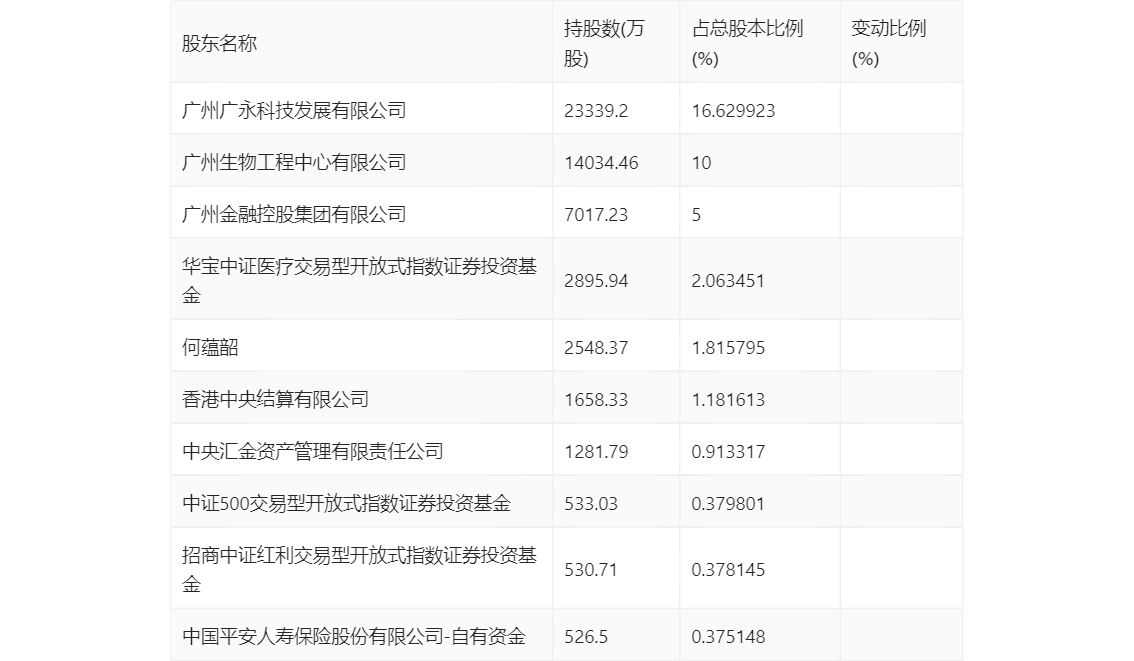Select the percentage 0.375148

pyautogui.click(x=728, y=637)
